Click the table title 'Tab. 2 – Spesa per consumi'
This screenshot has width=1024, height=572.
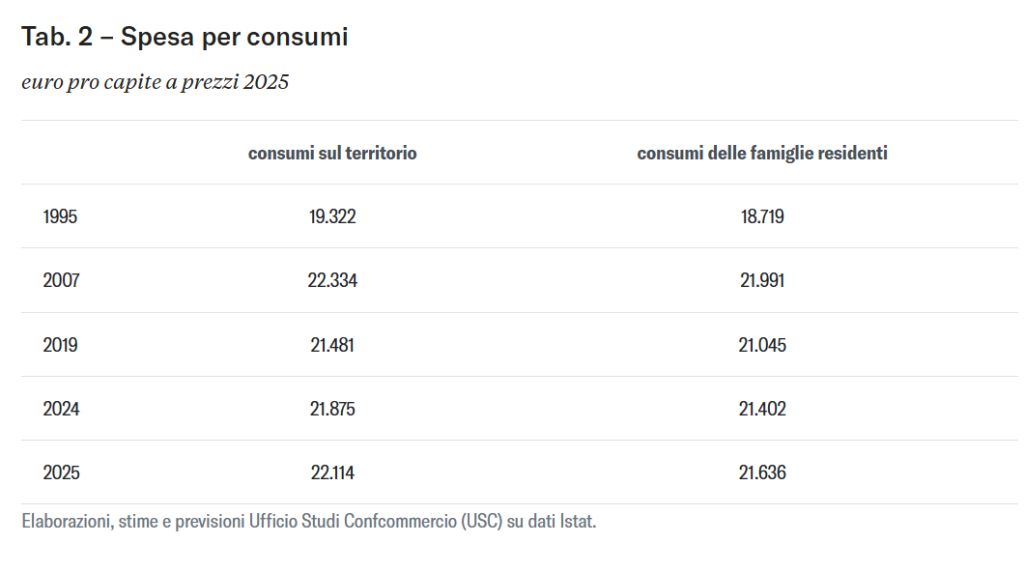tap(185, 38)
